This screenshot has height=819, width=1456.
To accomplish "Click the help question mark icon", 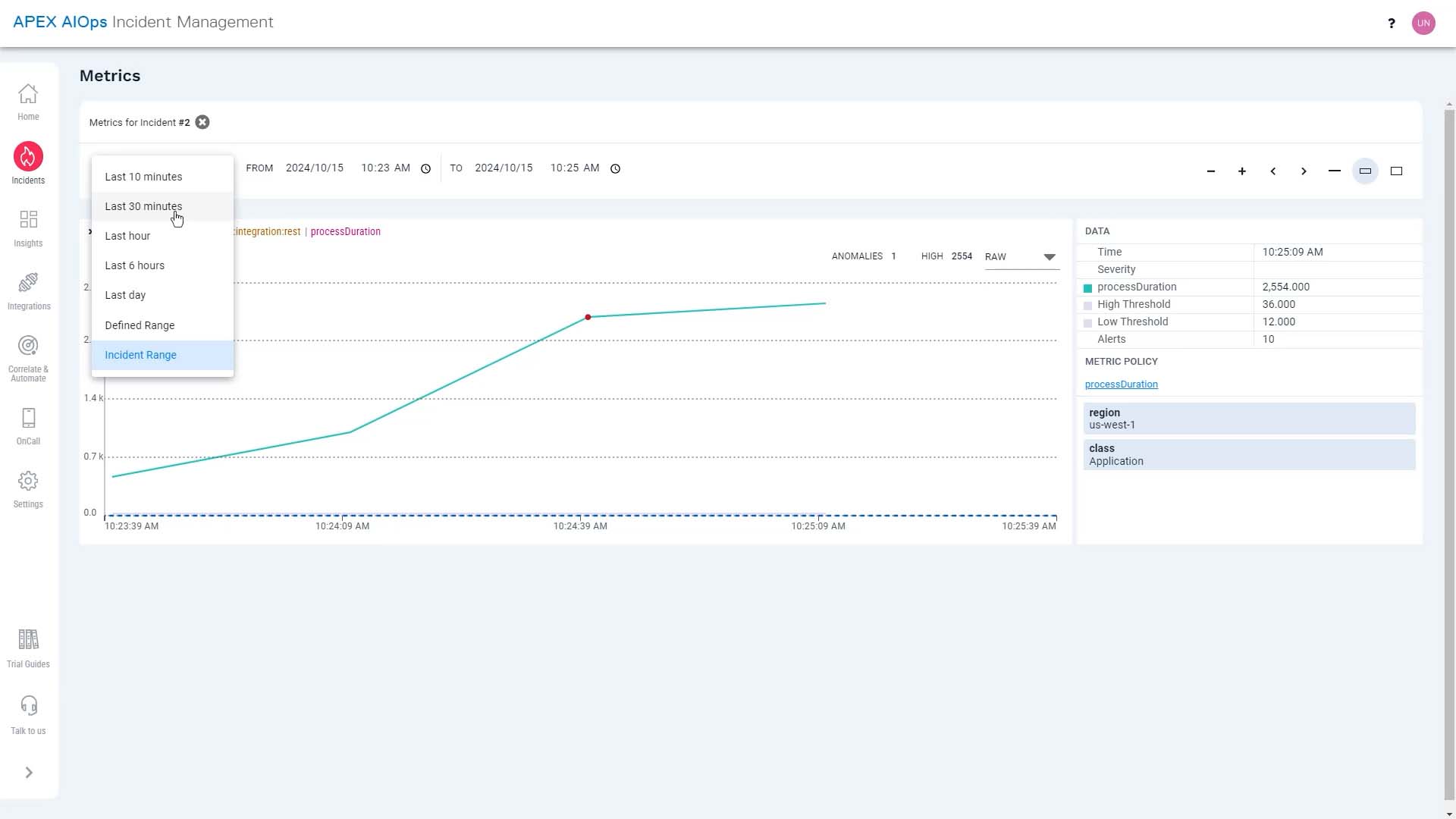I will pos(1392,24).
